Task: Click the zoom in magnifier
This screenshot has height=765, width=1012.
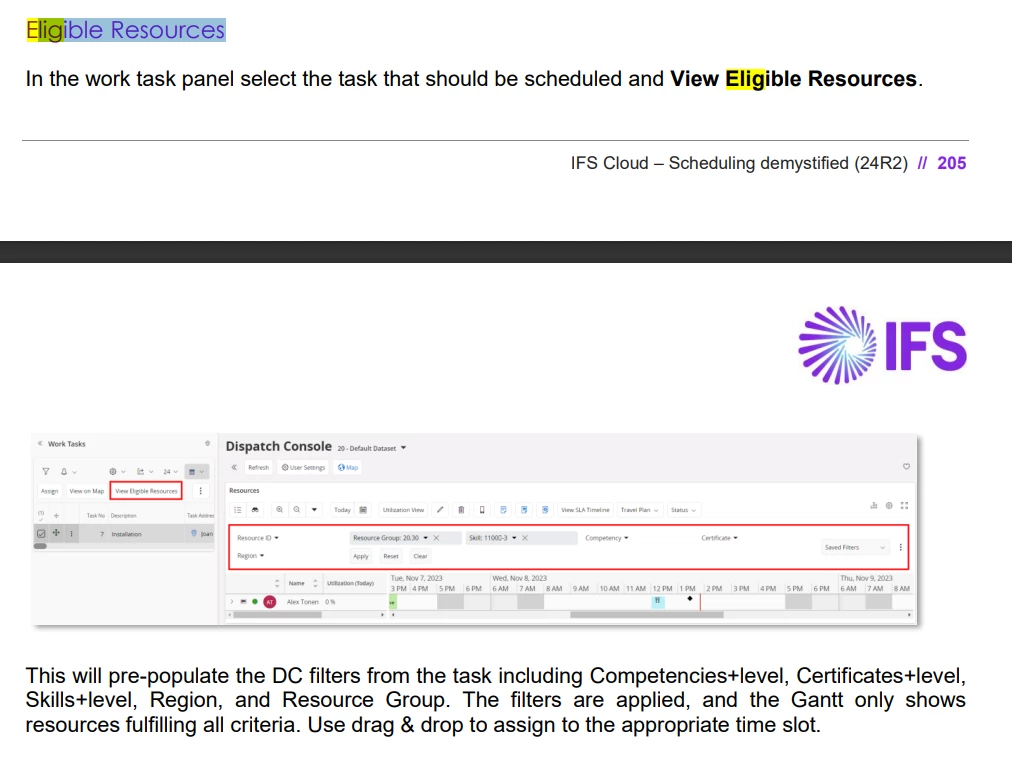Action: (279, 509)
